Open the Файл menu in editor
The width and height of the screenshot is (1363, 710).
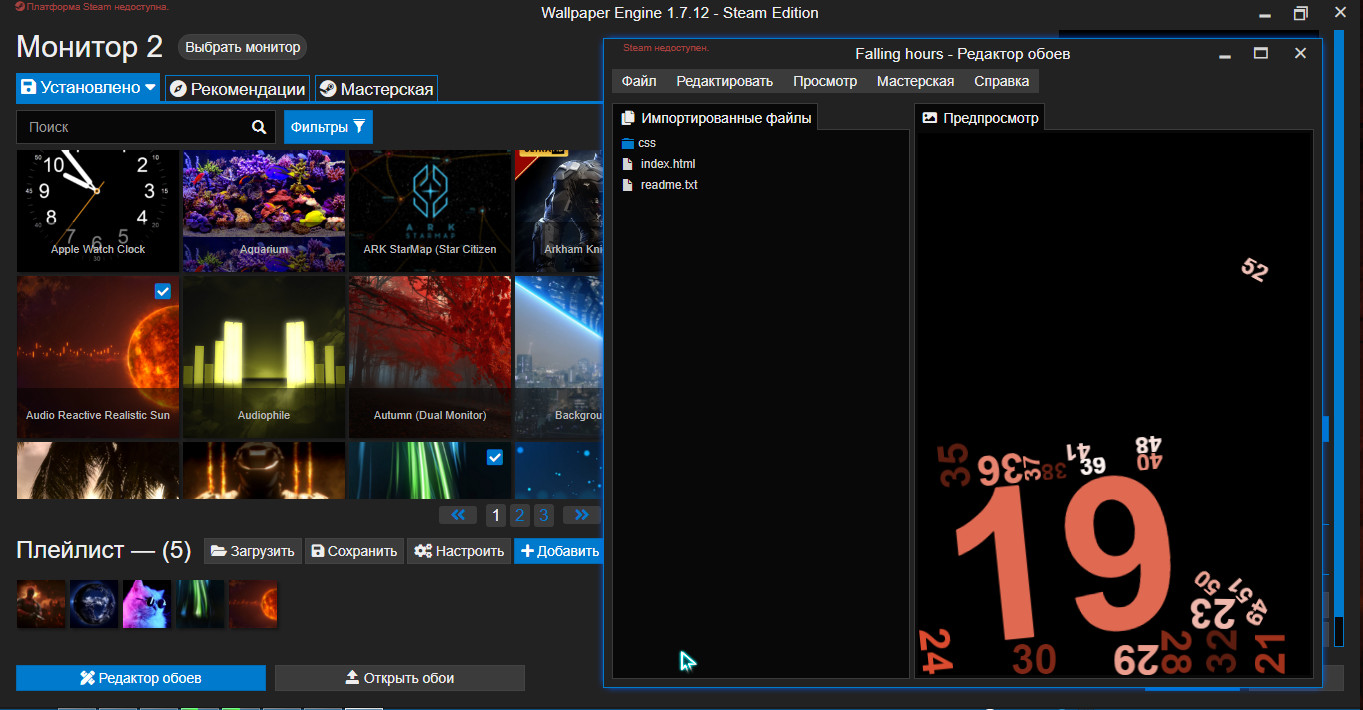click(x=638, y=81)
